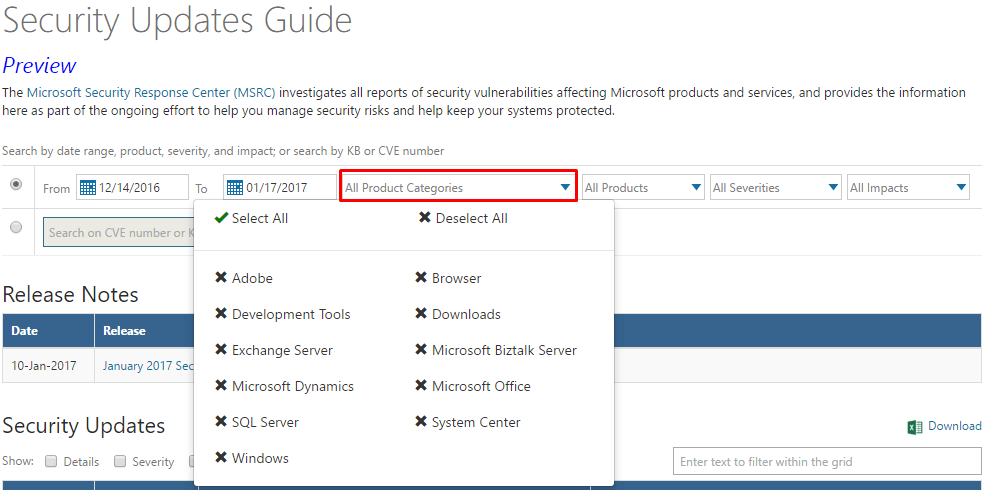Open the All Product Categories dropdown
Viewport: 991px width, 490px height.
[x=458, y=188]
